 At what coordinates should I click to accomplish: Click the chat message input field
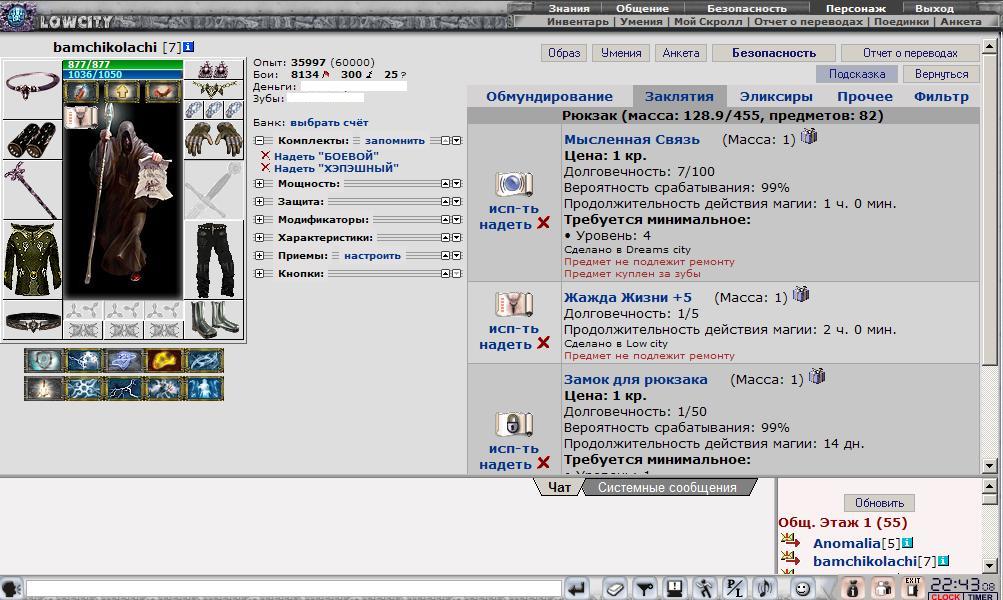pos(294,588)
